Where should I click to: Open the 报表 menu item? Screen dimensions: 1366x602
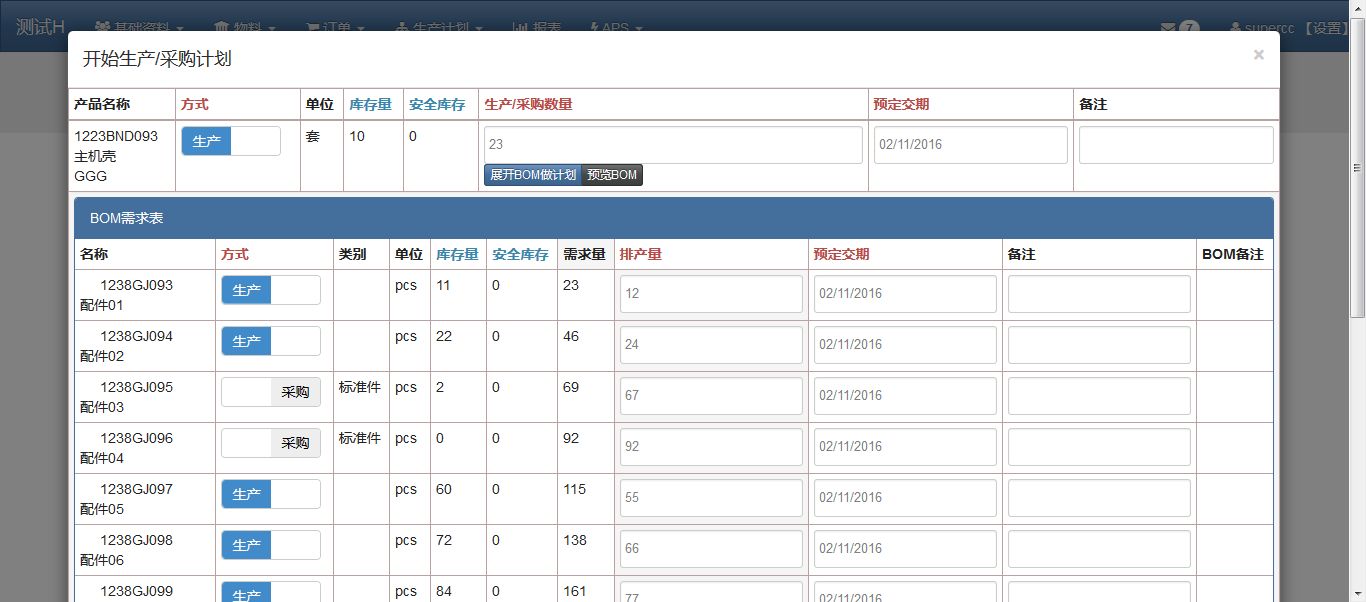[x=537, y=28]
